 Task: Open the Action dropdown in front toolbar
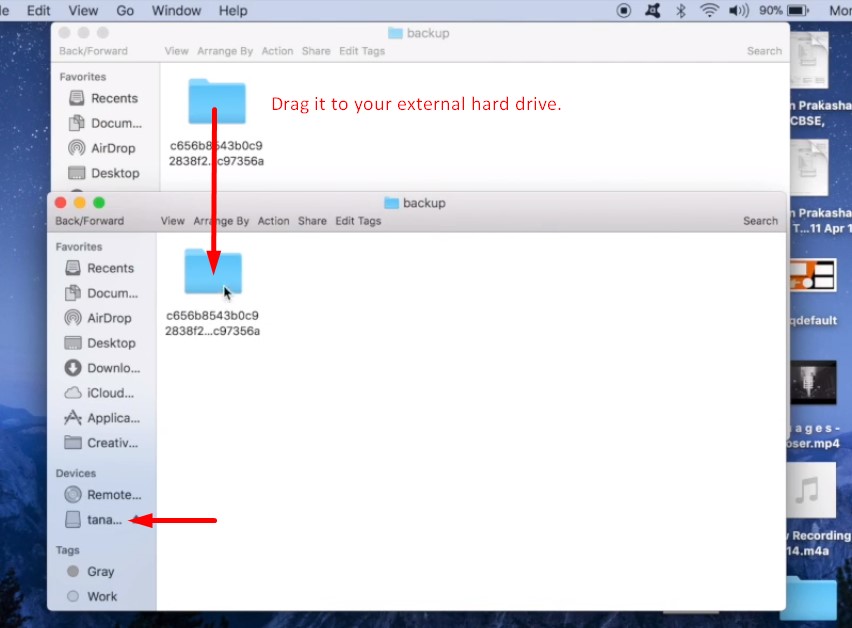point(273,221)
